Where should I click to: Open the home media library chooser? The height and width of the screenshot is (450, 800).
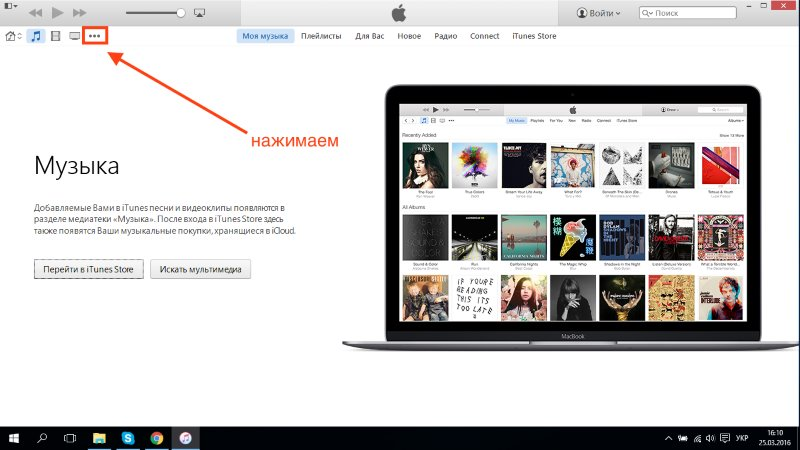[13, 36]
